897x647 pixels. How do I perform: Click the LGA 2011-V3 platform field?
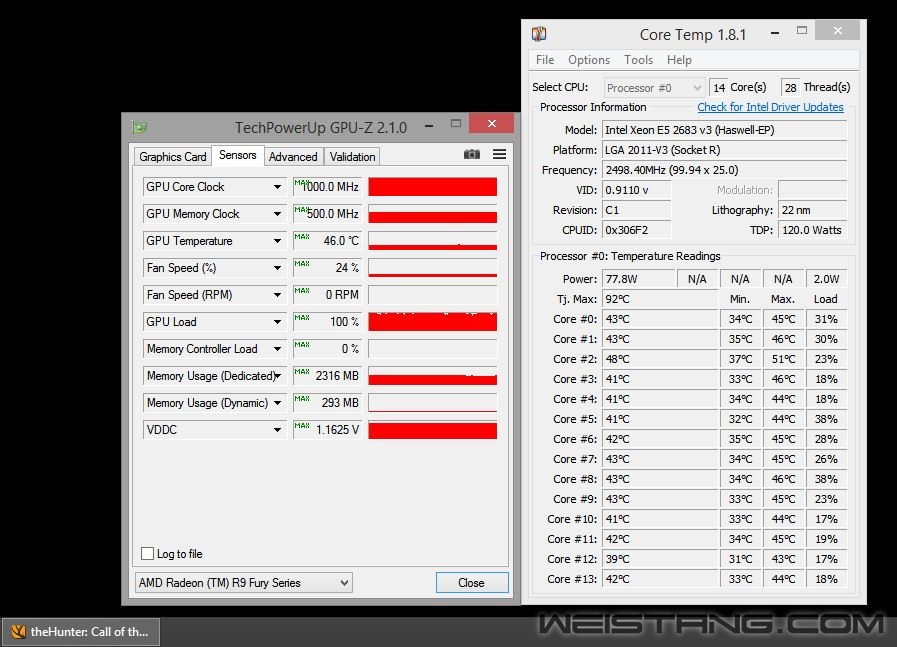click(x=725, y=150)
